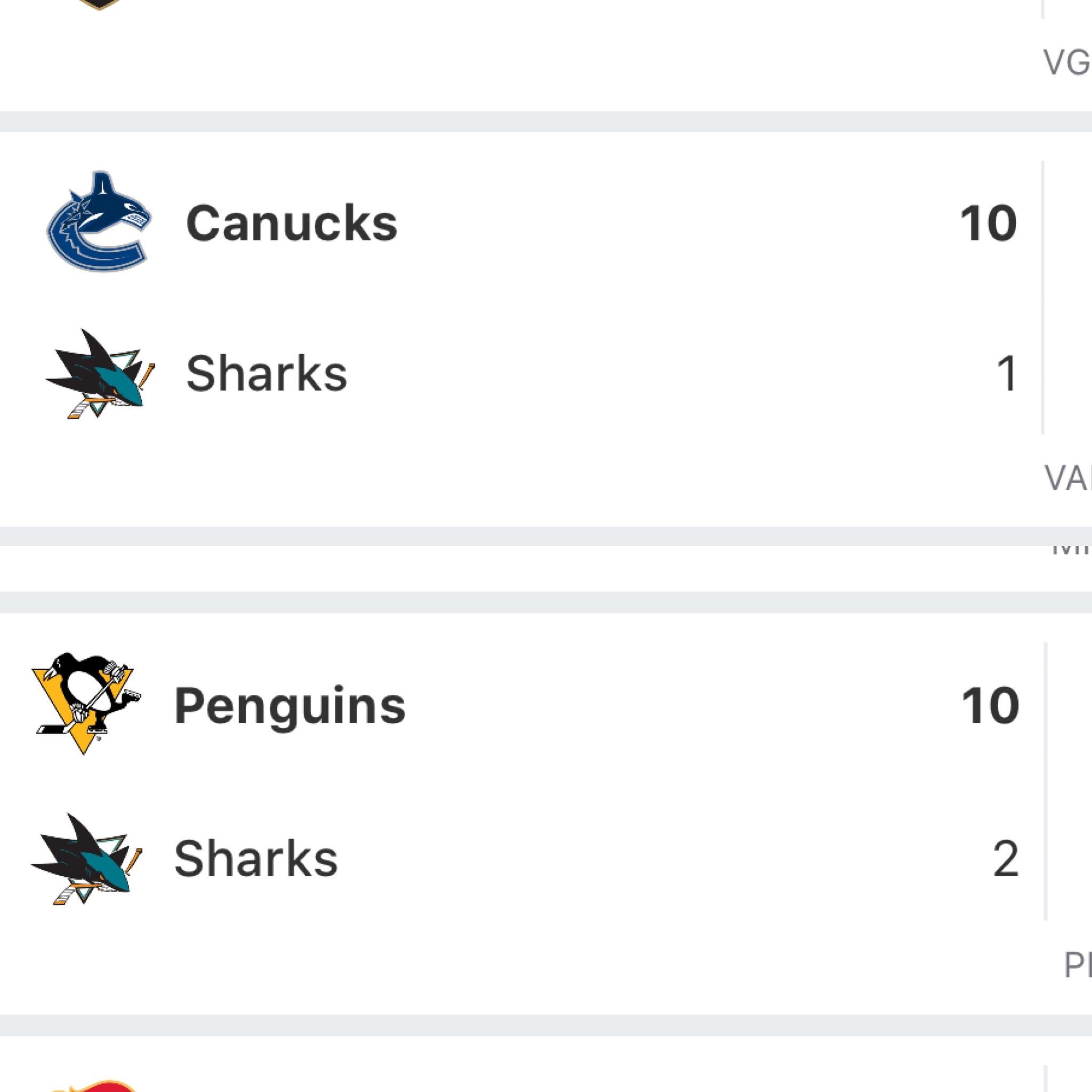Open the Penguins team name
This screenshot has width=1092, height=1092.
tap(290, 705)
